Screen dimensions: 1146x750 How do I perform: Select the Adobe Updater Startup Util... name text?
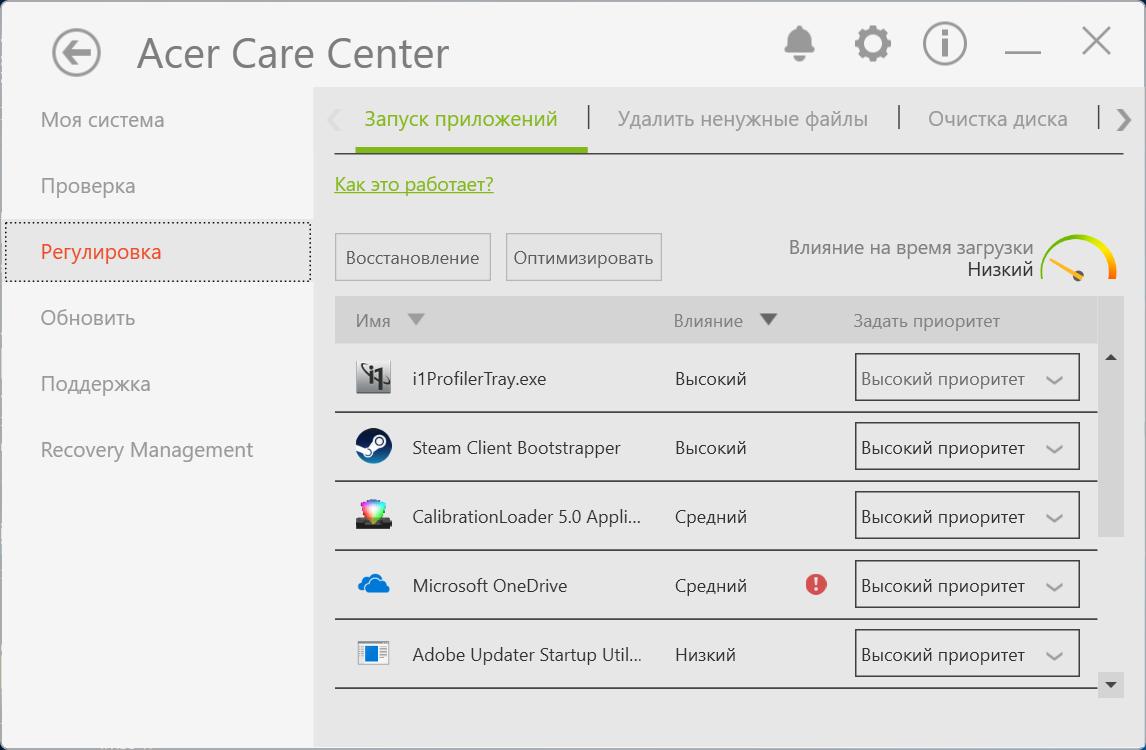click(x=527, y=654)
